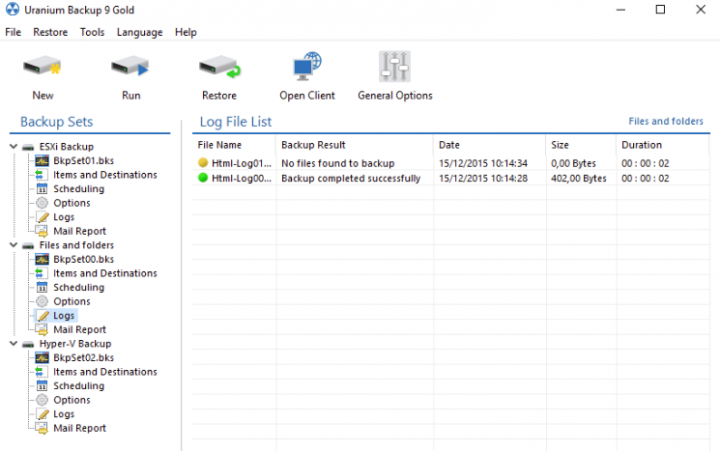Click Scheduling calendar icon under Files and folders
Viewport: 720px width, 451px height.
(42, 288)
